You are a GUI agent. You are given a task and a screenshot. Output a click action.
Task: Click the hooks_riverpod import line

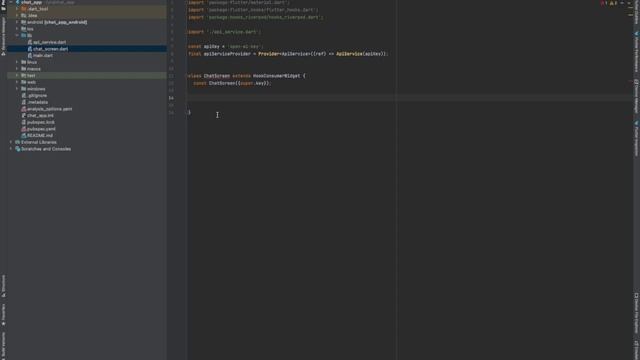tap(256, 18)
